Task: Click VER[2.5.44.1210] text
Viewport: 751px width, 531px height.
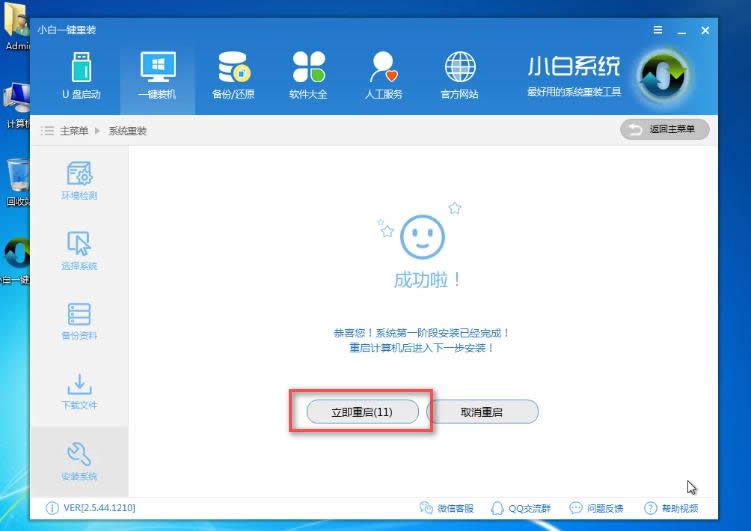Action: (x=99, y=508)
